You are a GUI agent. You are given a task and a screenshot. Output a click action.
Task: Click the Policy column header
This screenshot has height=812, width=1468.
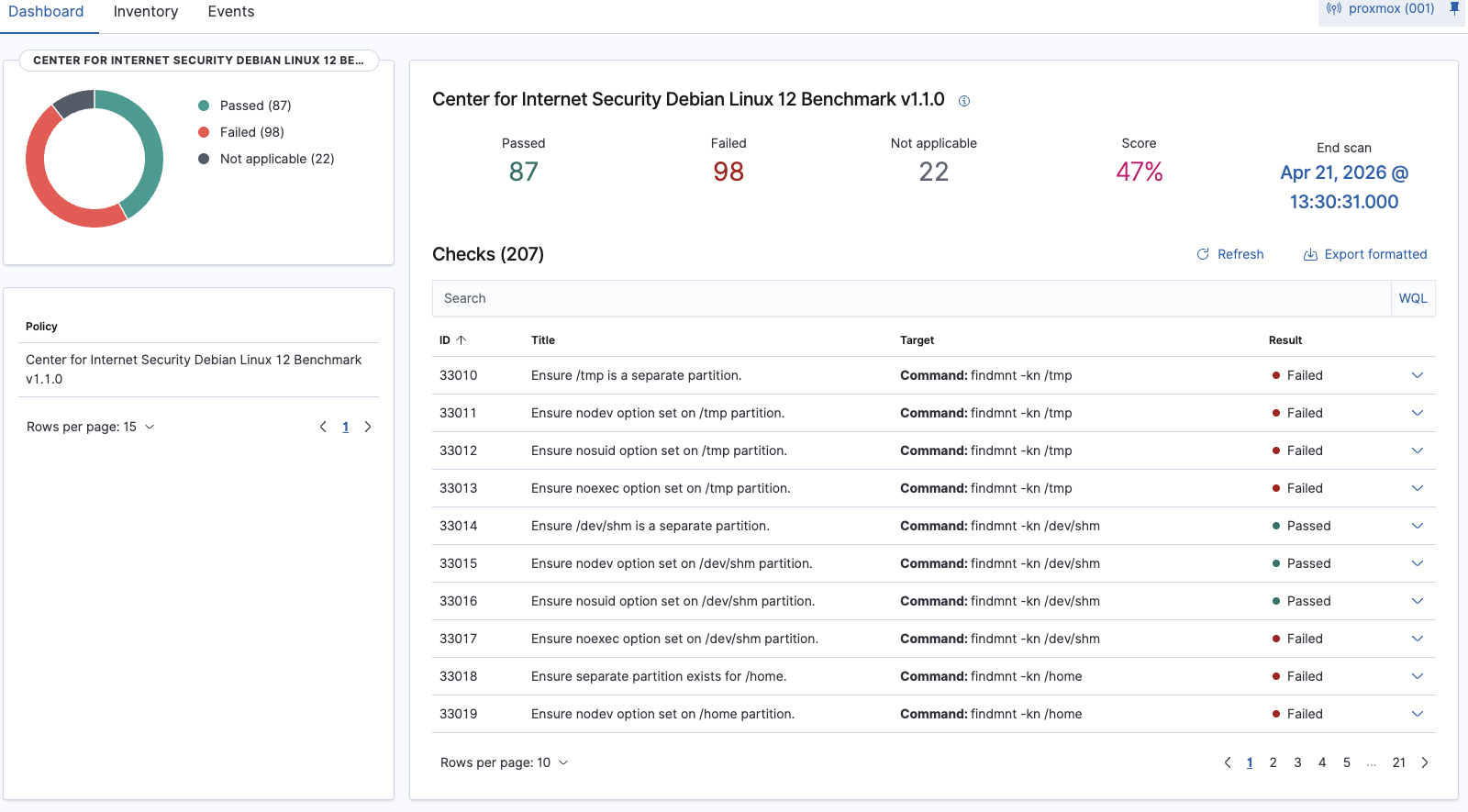[41, 327]
